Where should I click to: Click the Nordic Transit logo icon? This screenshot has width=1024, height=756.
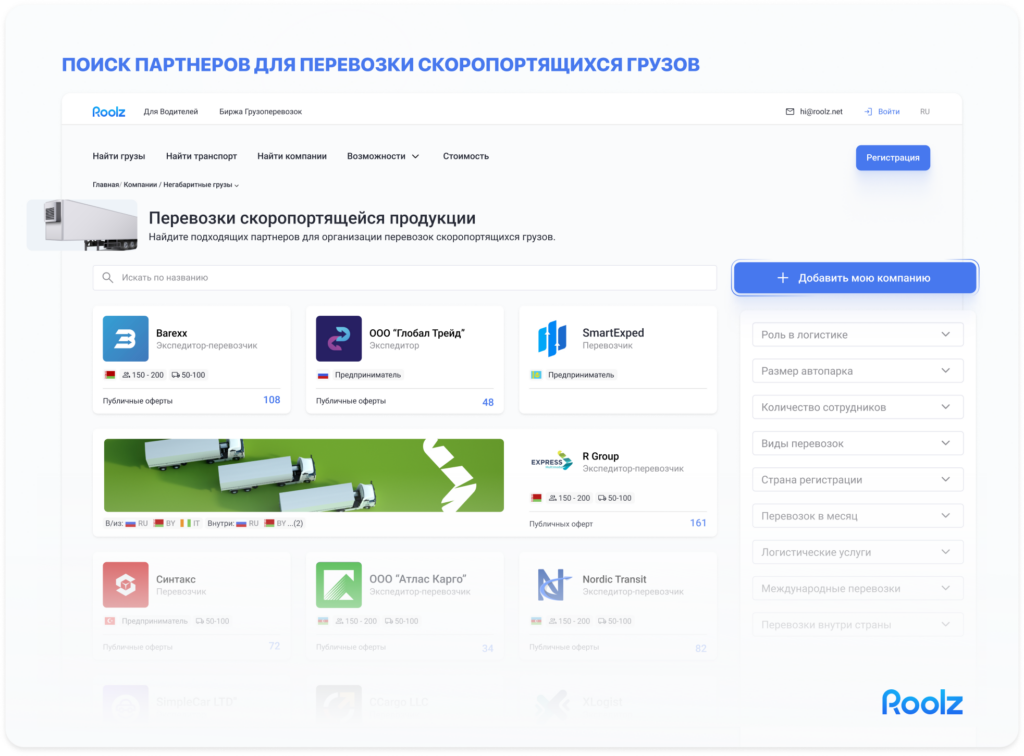pos(552,583)
